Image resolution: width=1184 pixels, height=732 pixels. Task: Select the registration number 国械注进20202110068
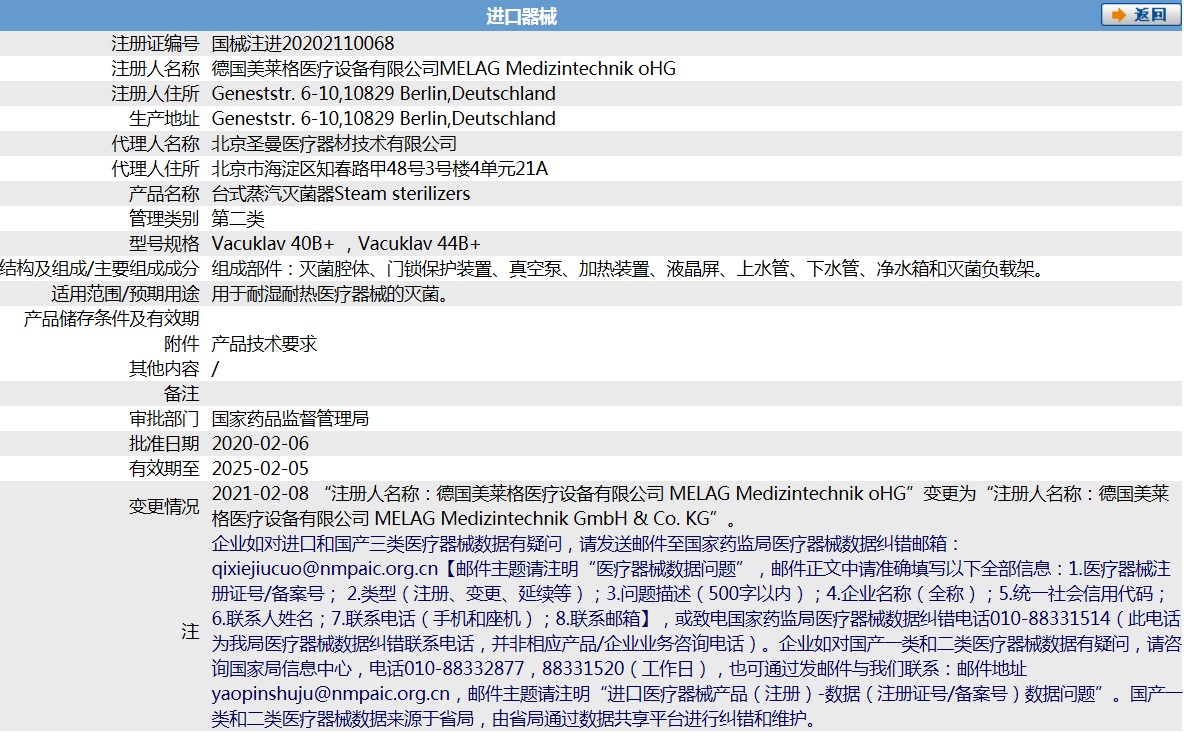click(303, 44)
